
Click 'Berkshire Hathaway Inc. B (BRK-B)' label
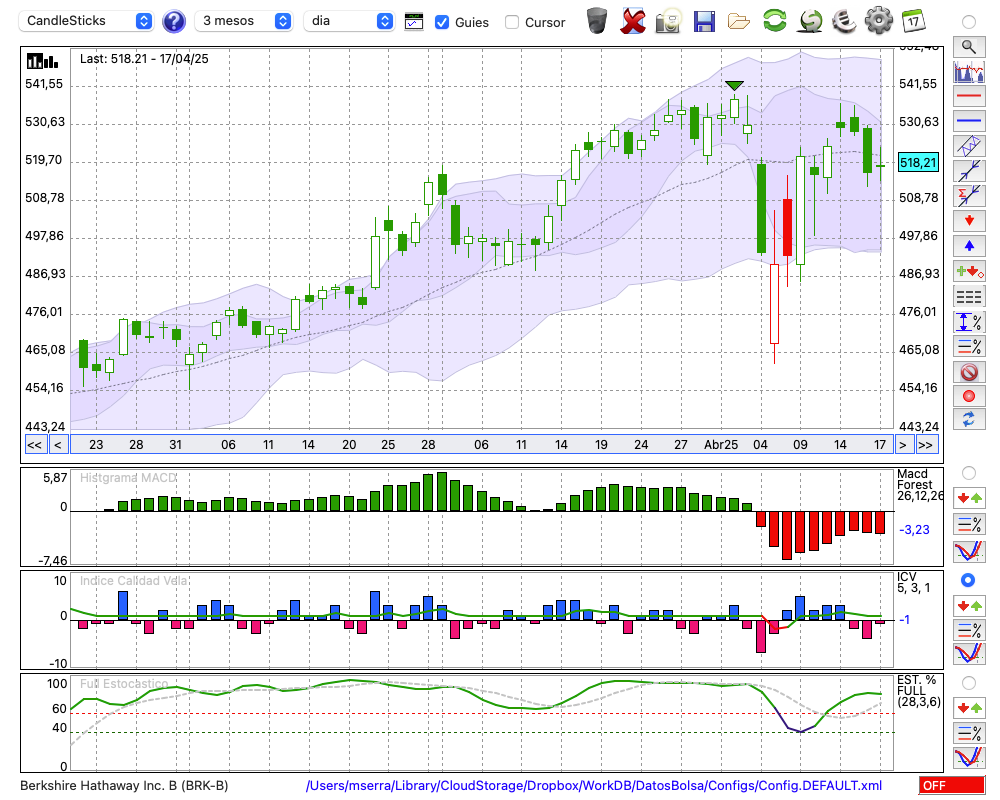[124, 785]
